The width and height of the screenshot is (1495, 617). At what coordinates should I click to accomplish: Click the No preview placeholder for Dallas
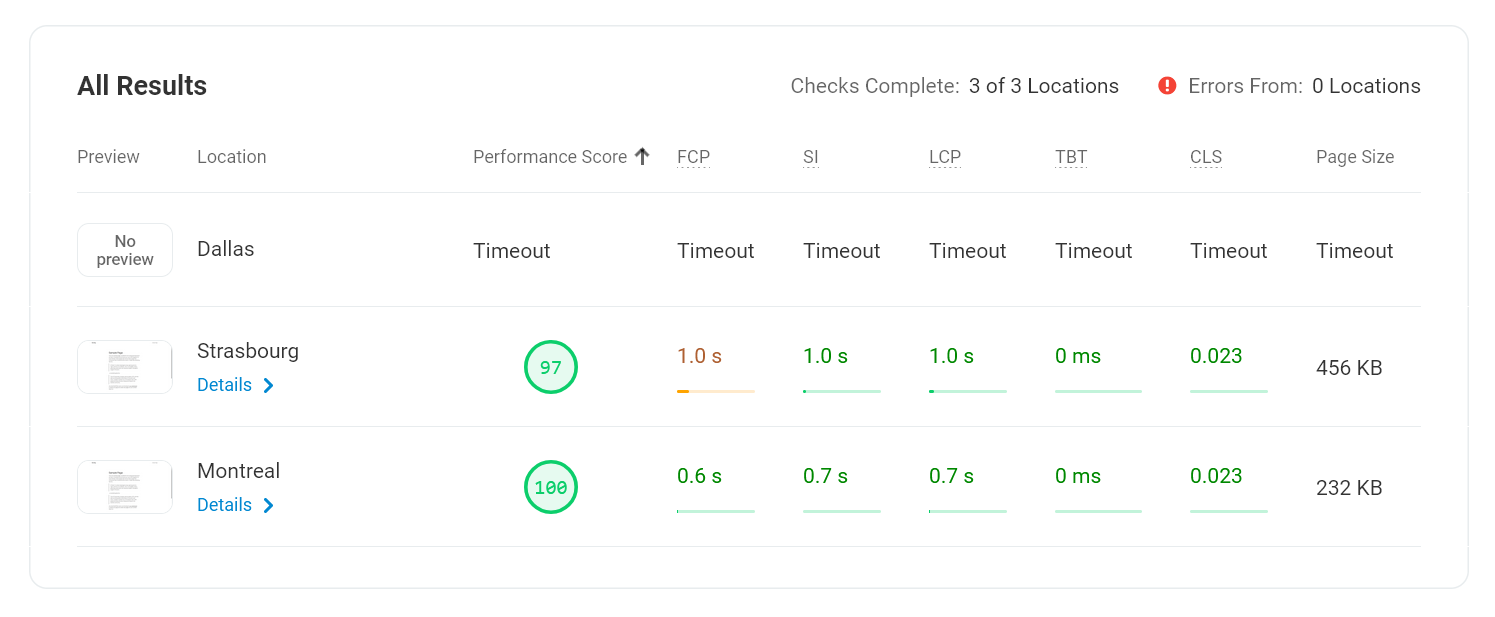point(125,250)
